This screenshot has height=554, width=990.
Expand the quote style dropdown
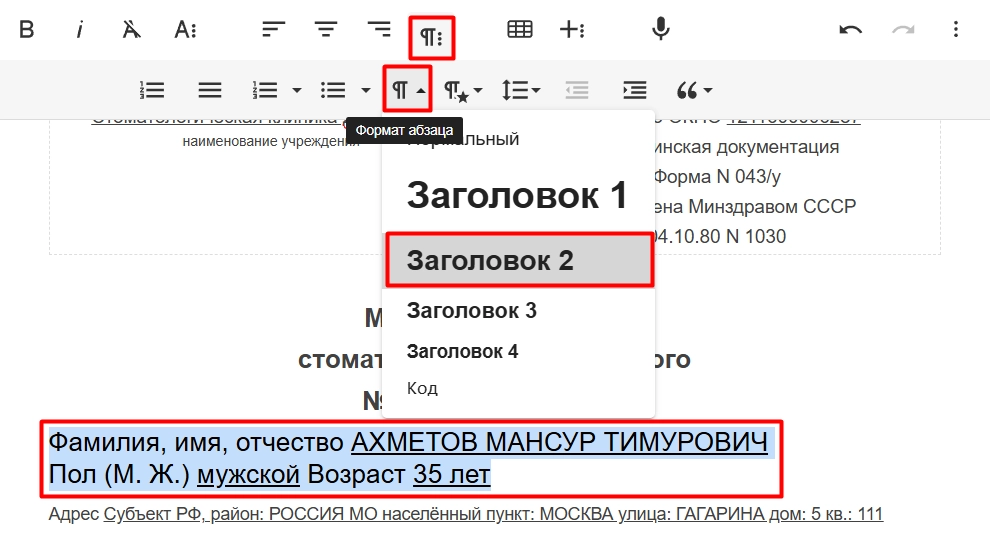pyautogui.click(x=694, y=91)
